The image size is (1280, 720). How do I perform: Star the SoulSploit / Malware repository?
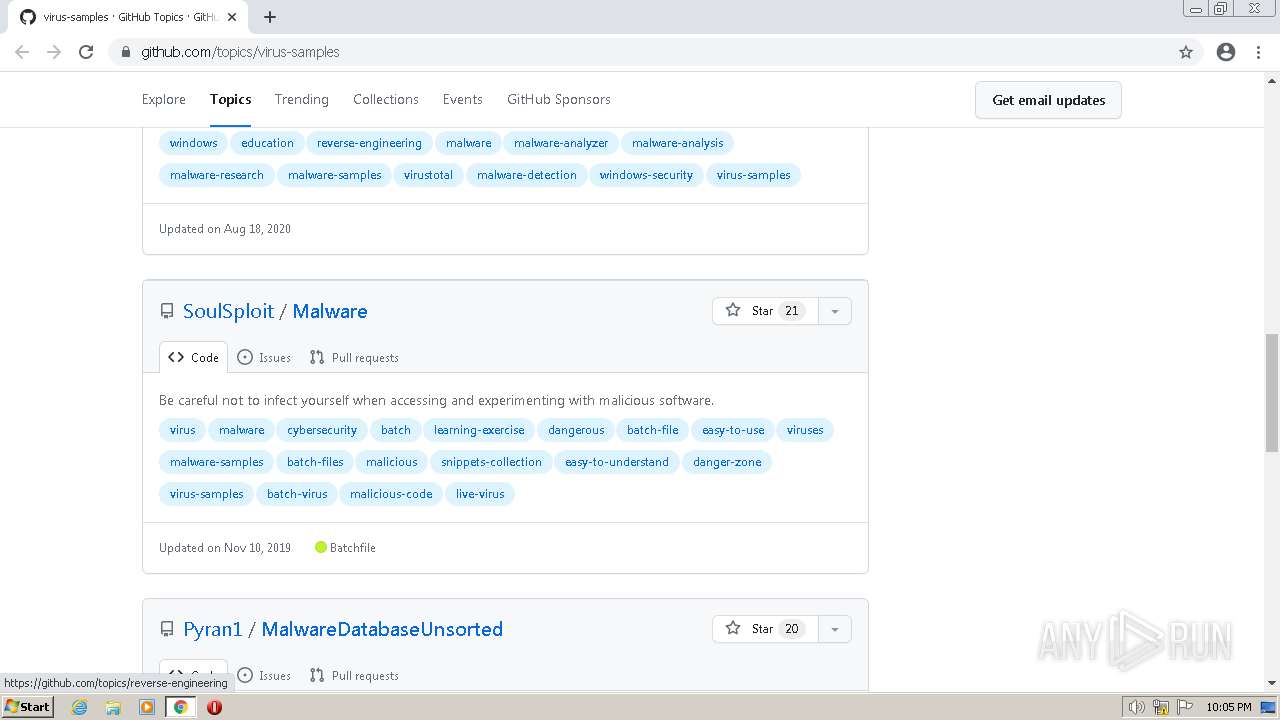tap(765, 311)
